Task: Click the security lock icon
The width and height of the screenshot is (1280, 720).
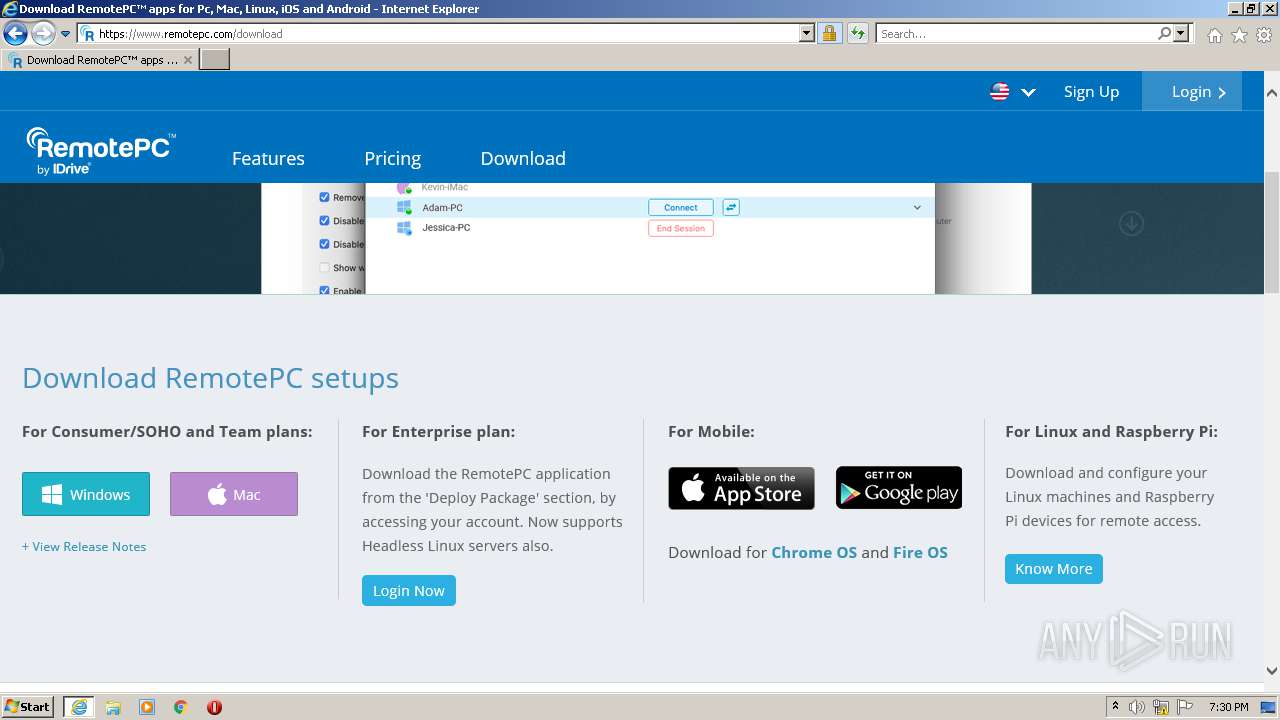Action: (x=829, y=33)
